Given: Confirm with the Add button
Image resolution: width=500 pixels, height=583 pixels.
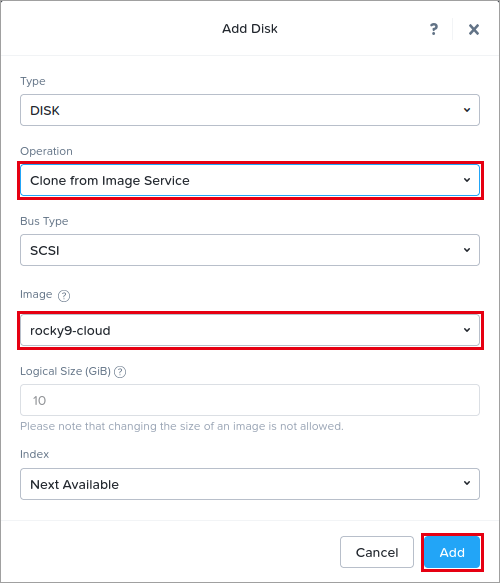Looking at the screenshot, I should pyautogui.click(x=452, y=552).
